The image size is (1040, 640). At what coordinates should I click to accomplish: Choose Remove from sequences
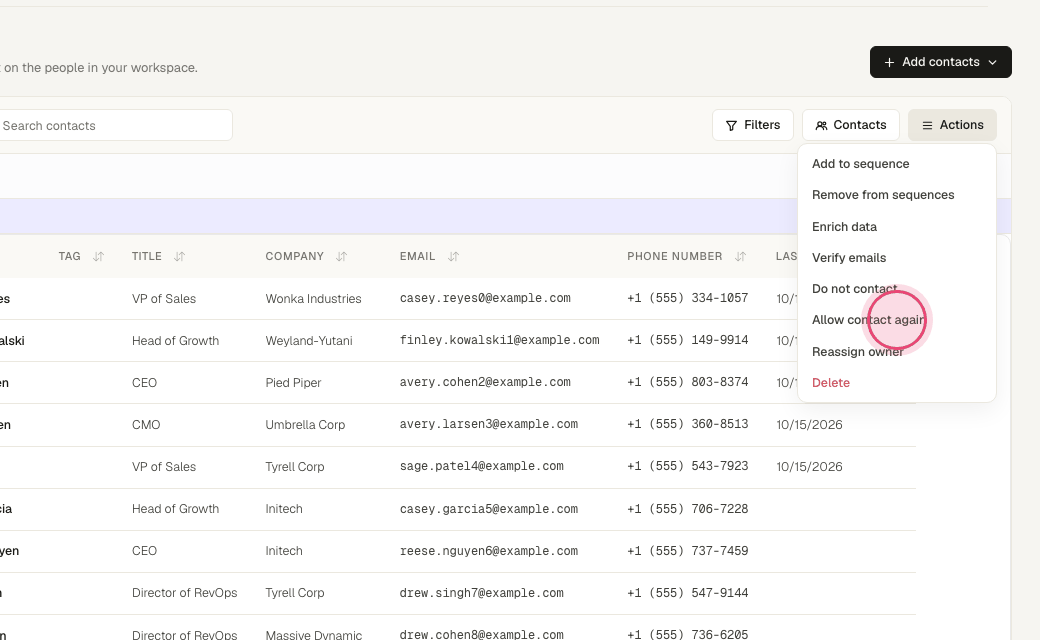(883, 195)
